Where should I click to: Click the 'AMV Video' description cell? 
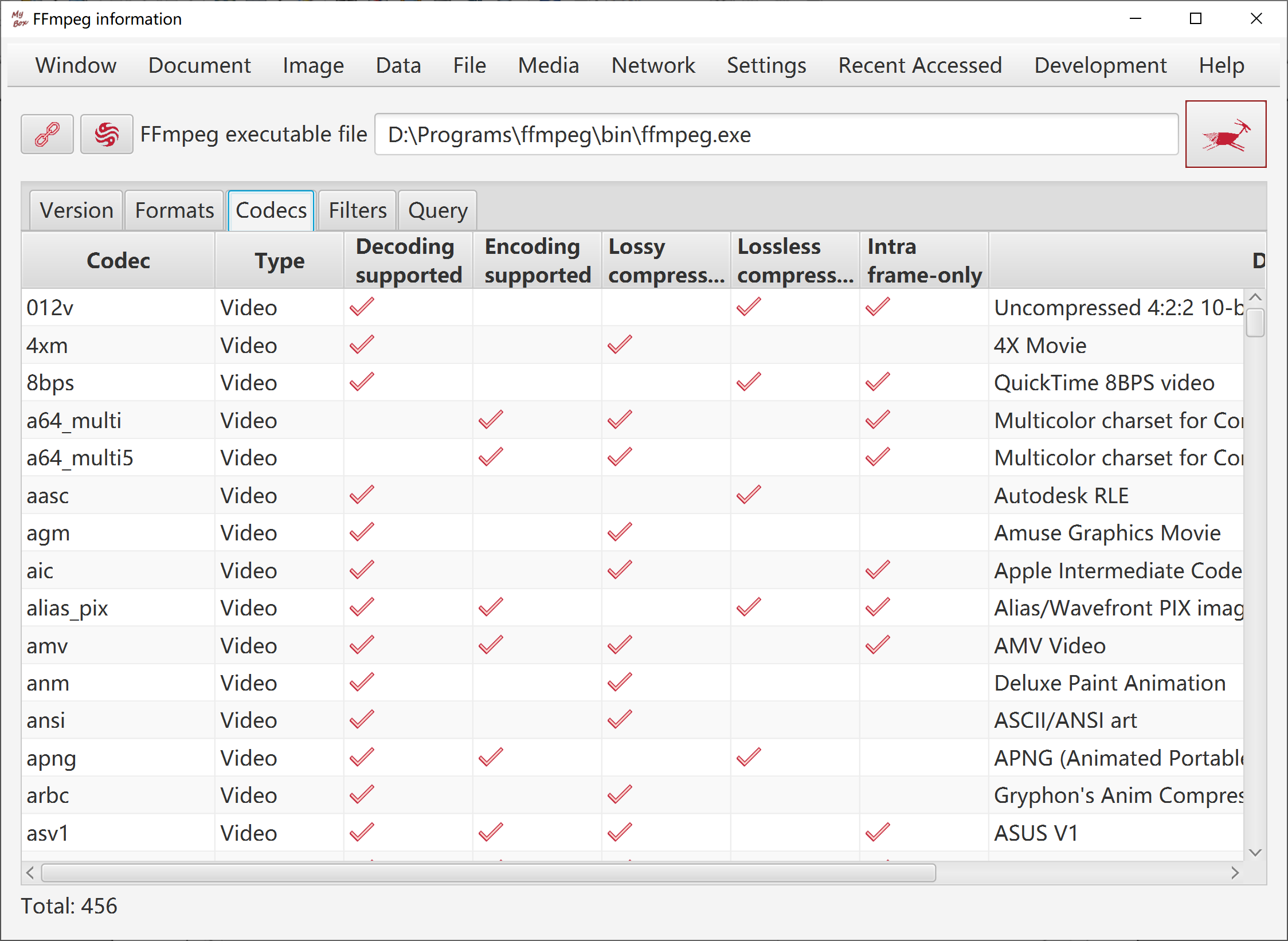click(x=1117, y=645)
